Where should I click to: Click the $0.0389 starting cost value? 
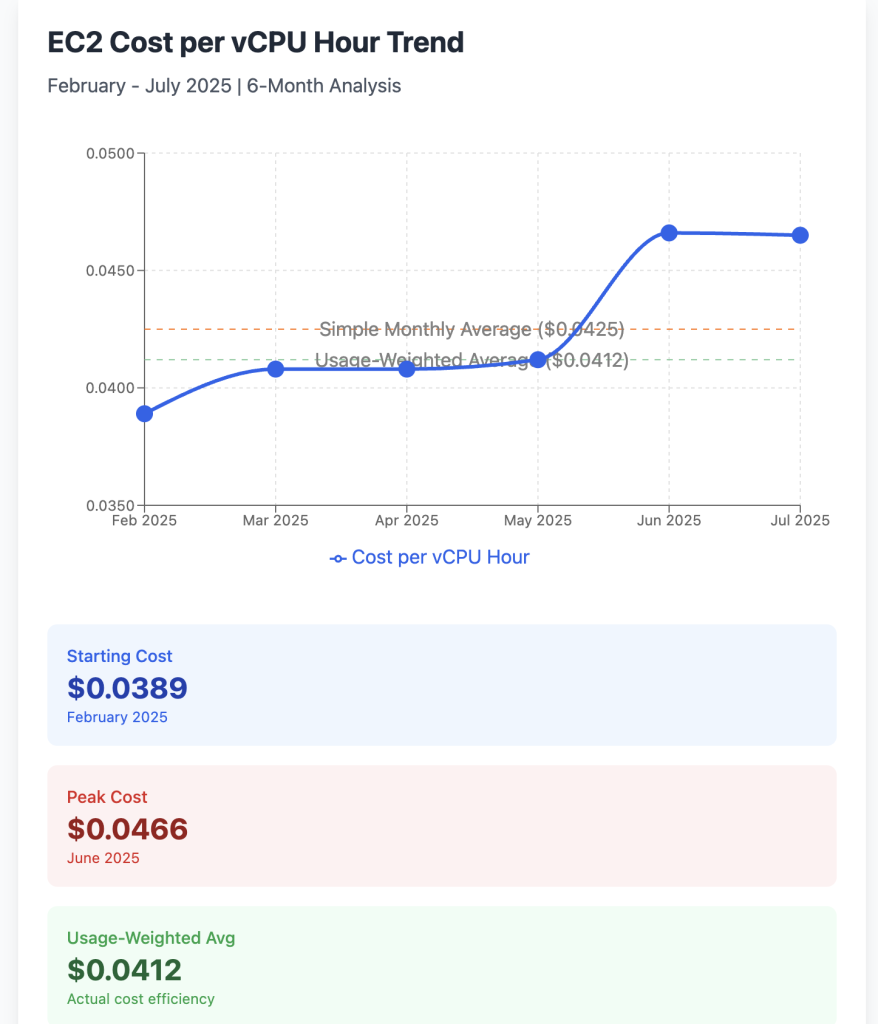tap(127, 687)
